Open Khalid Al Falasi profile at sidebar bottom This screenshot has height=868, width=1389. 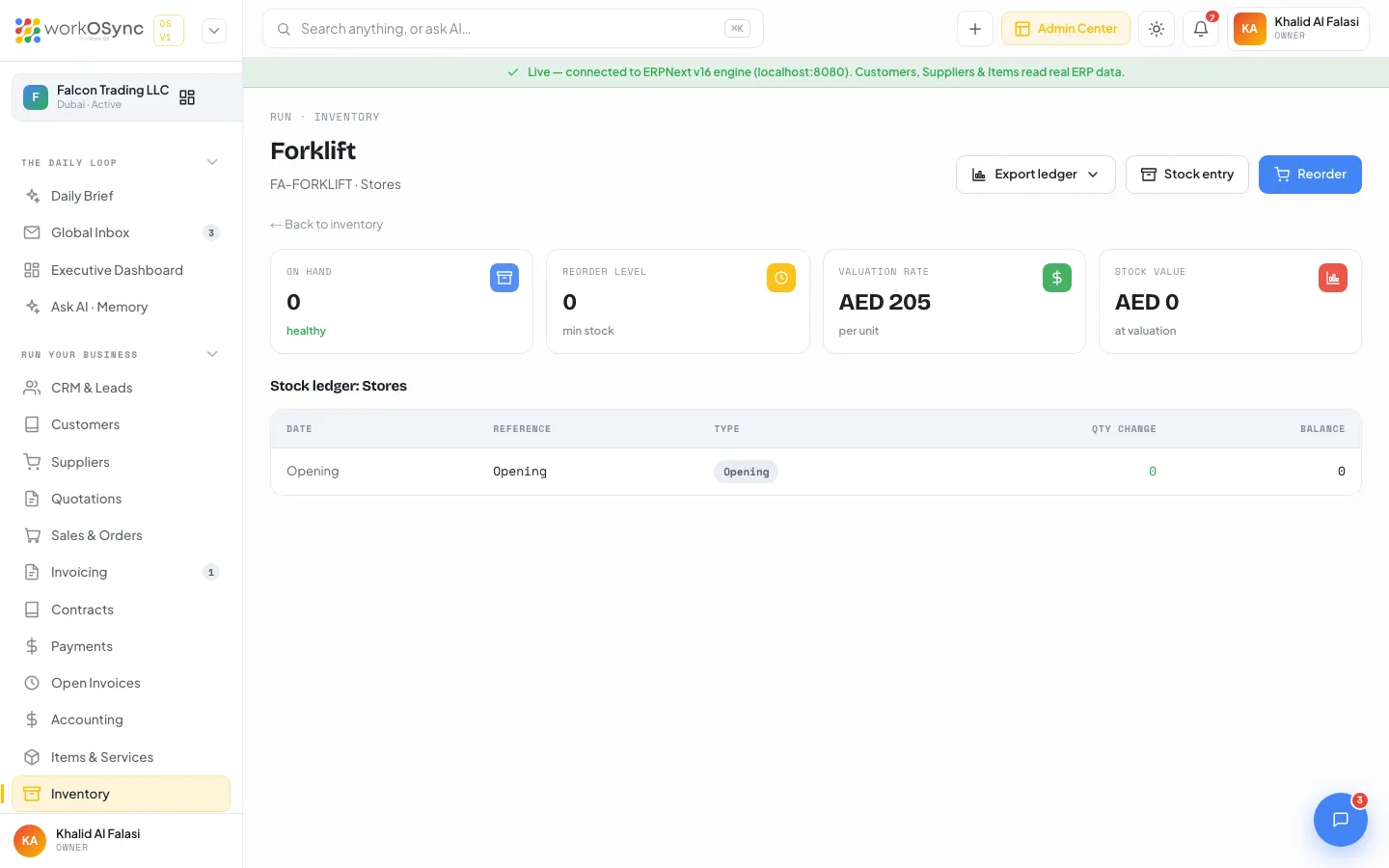click(x=121, y=840)
